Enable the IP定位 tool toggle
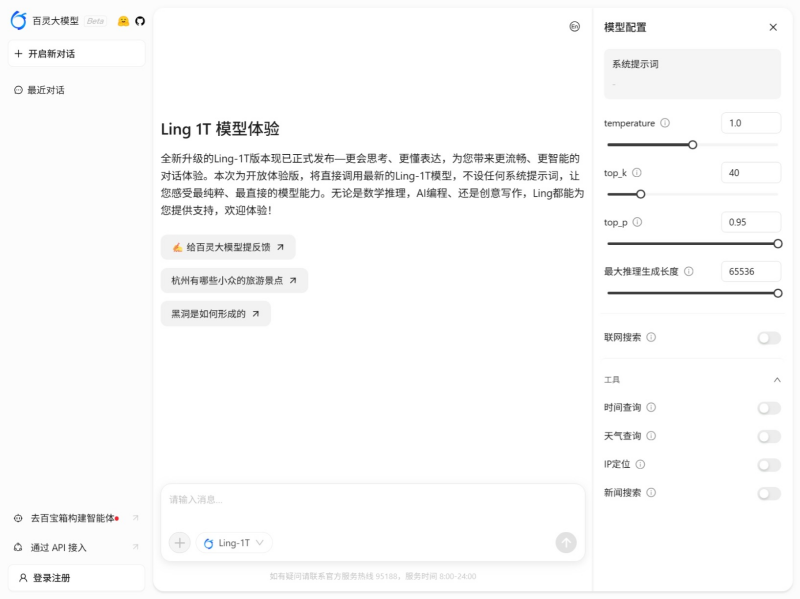This screenshot has height=599, width=800. (768, 464)
